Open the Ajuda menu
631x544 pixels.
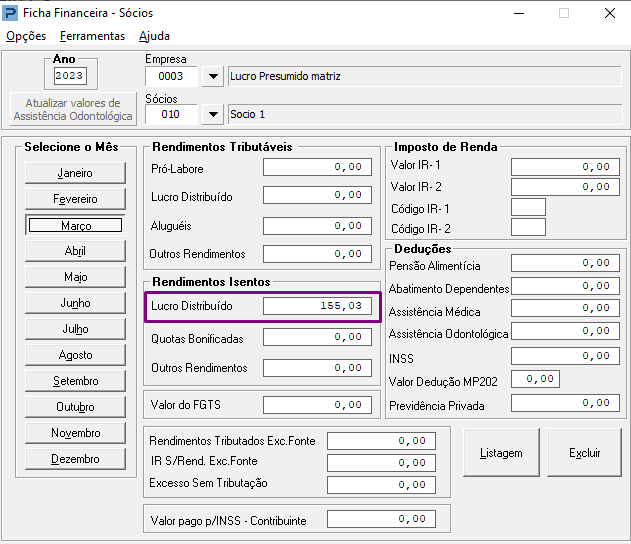point(154,36)
